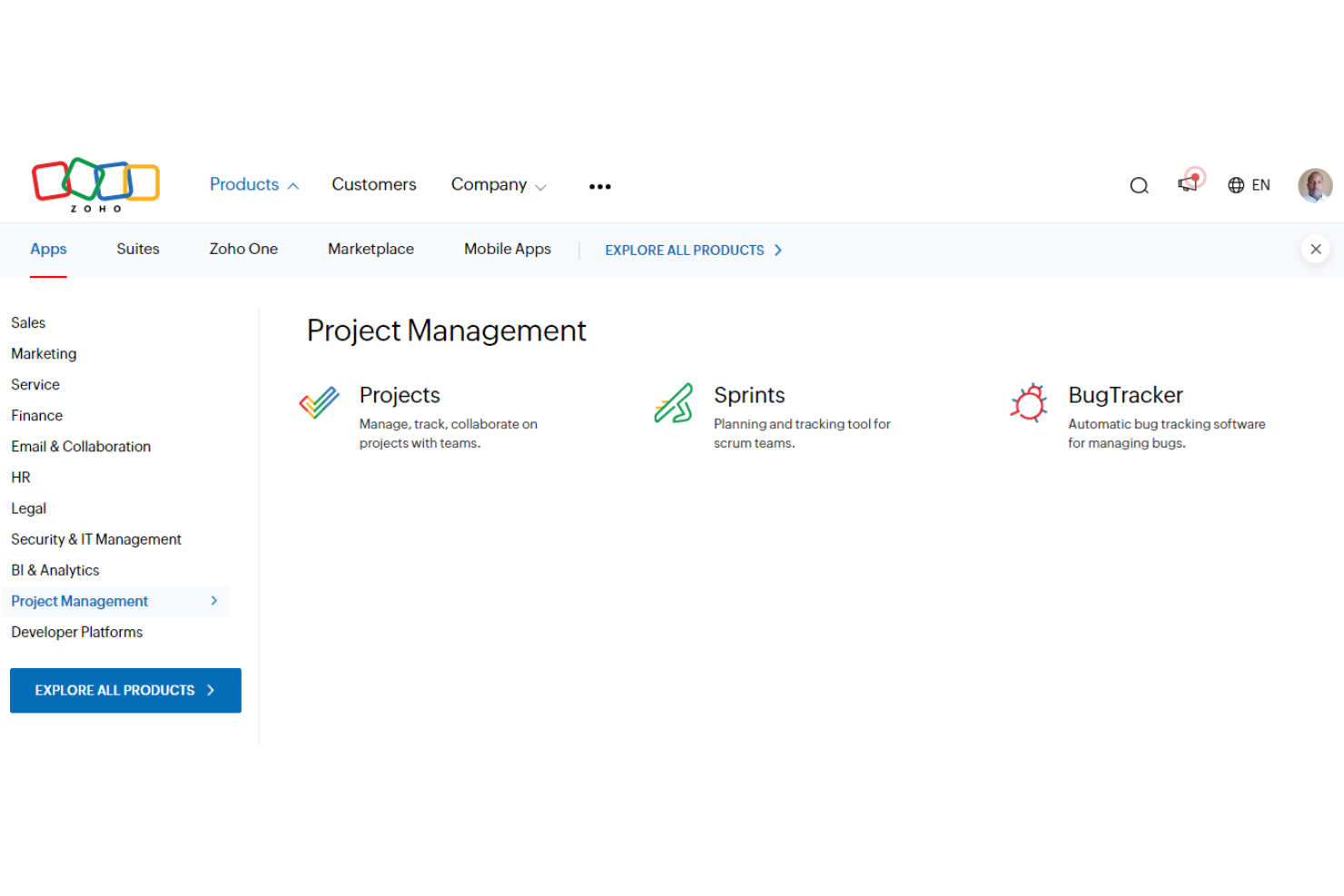Open the BugTracker app title link
Image resolution: width=1344 pixels, height=896 pixels.
(1125, 395)
